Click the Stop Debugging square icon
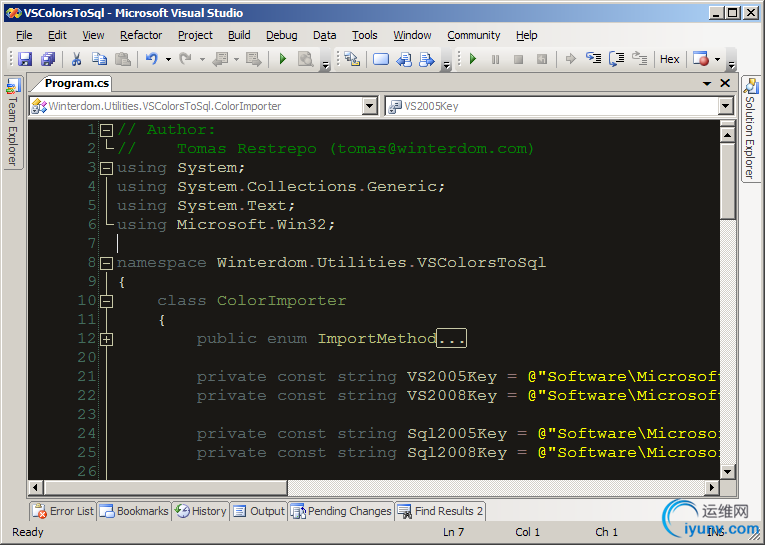The width and height of the screenshot is (765, 545). (x=519, y=60)
